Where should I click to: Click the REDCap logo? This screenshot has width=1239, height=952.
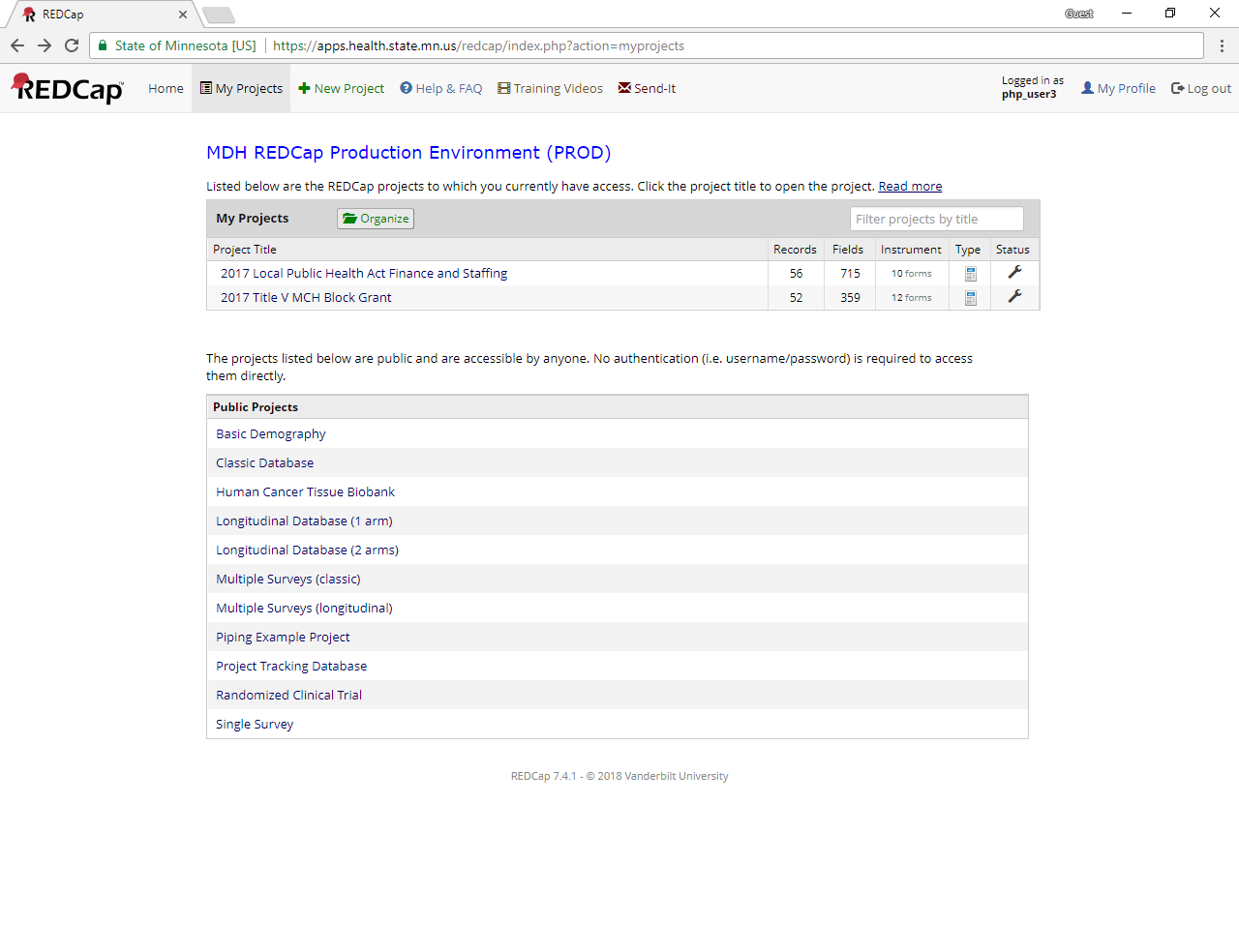coord(68,88)
